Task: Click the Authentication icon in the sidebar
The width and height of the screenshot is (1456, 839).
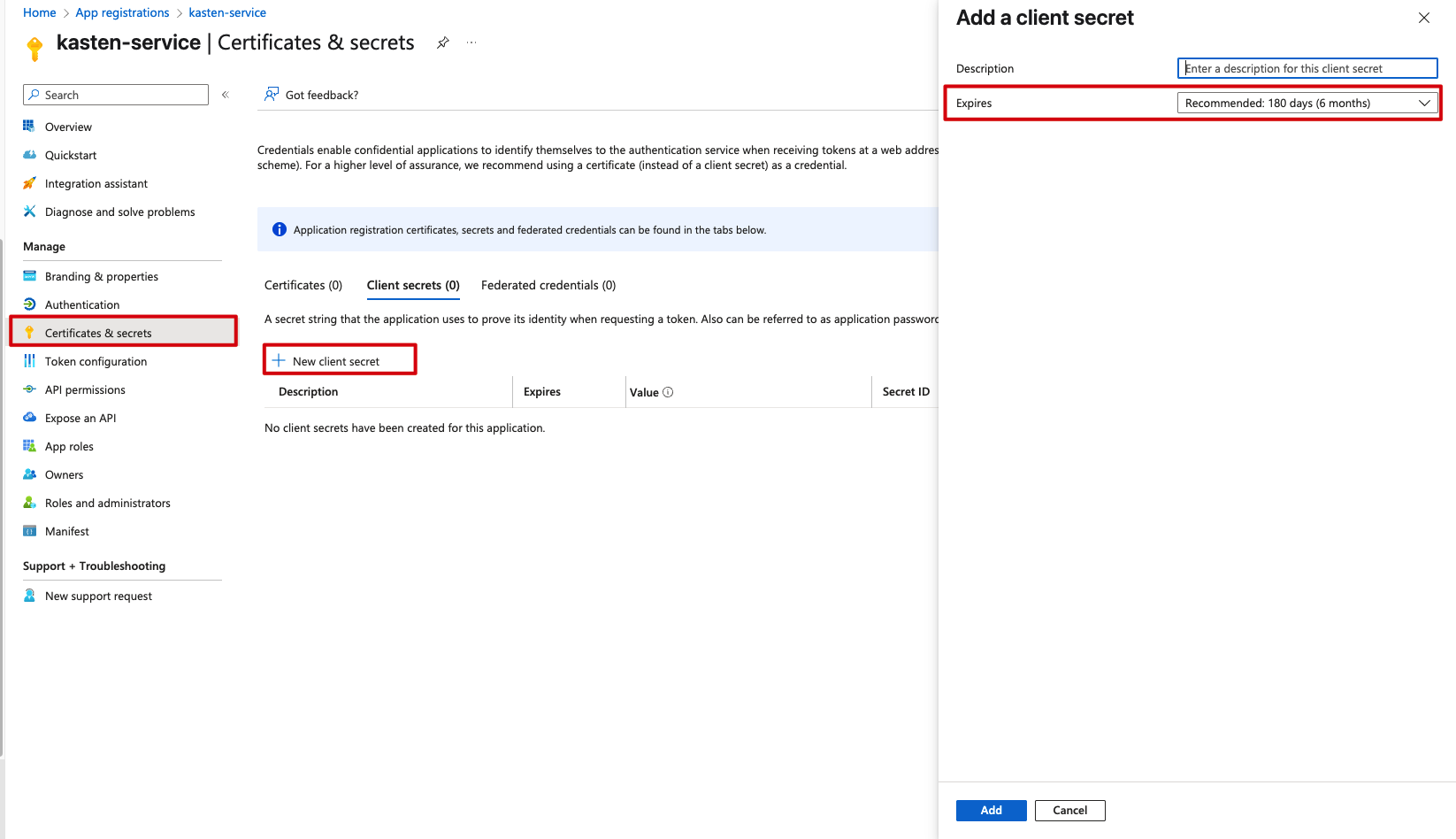Action: coord(29,304)
